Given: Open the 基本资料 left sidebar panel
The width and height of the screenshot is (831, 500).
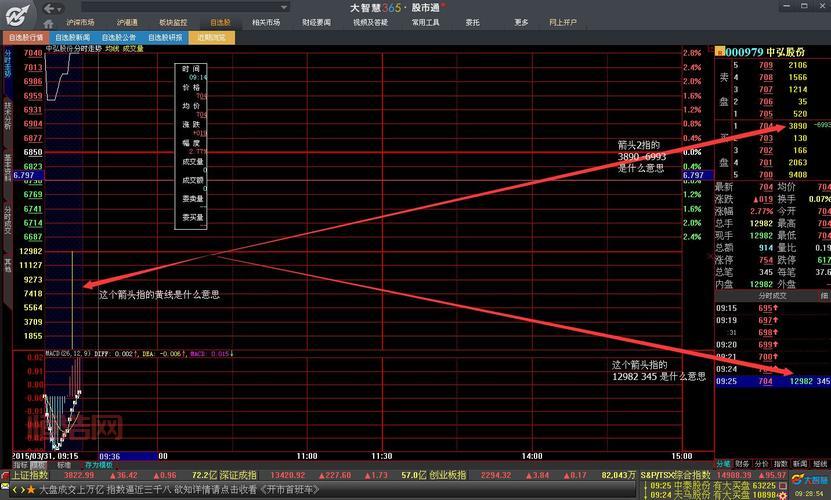Looking at the screenshot, I should pos(7,167).
